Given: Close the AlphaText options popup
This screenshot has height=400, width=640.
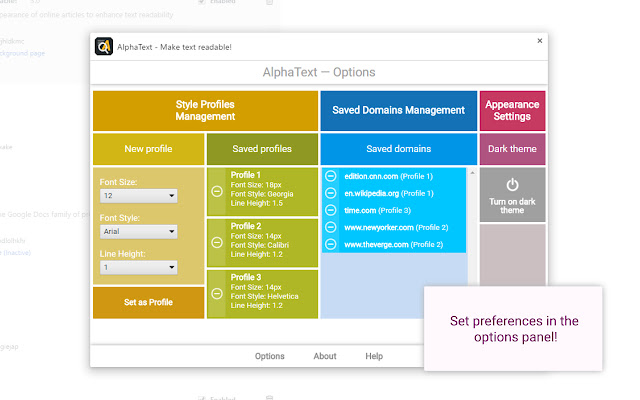Looking at the screenshot, I should pos(540,41).
